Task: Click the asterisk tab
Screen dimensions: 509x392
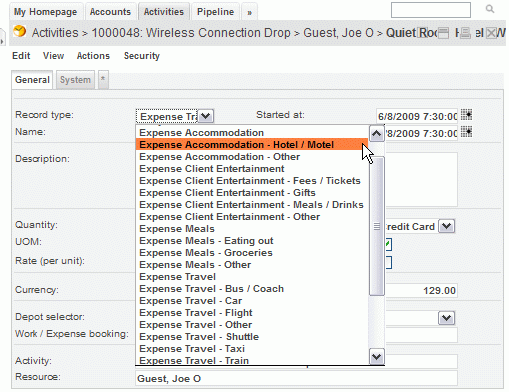Action: [x=103, y=80]
